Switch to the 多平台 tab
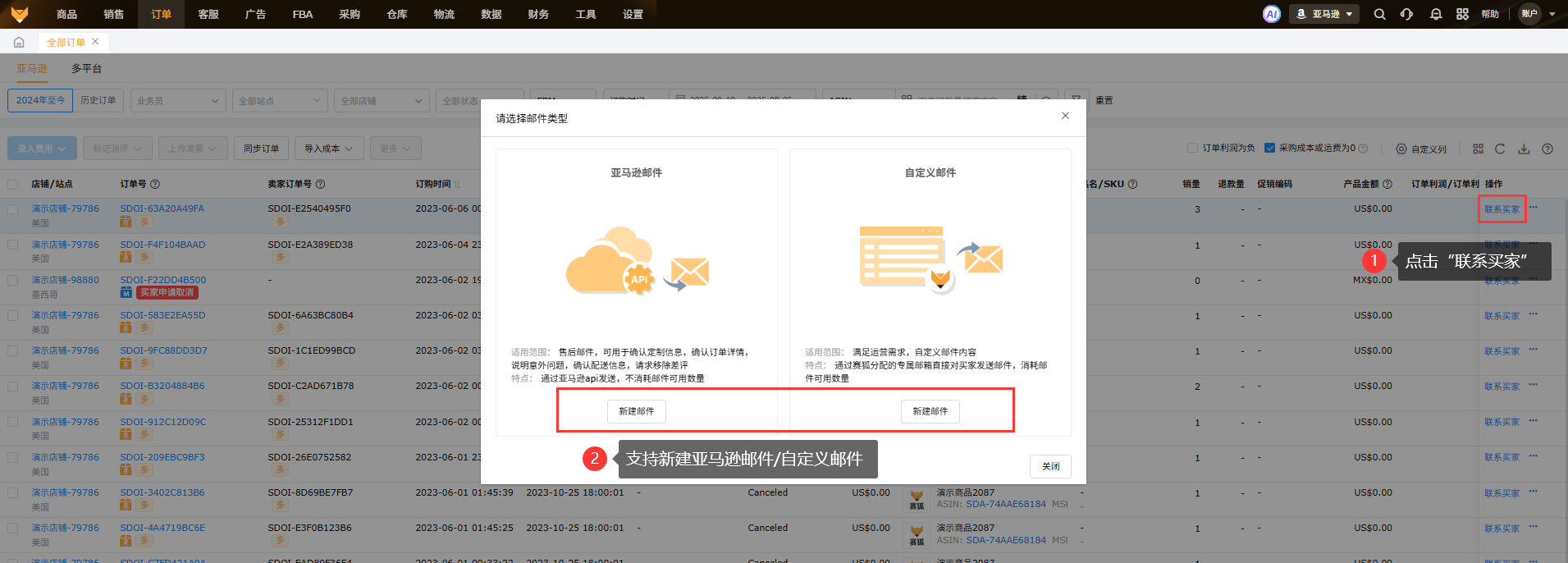The image size is (1568, 563). tap(86, 68)
